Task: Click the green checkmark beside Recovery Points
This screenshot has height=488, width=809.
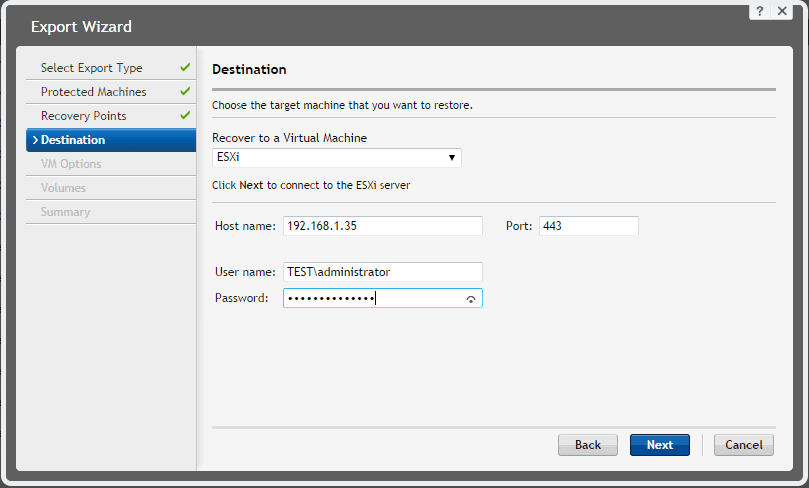Action: (185, 115)
